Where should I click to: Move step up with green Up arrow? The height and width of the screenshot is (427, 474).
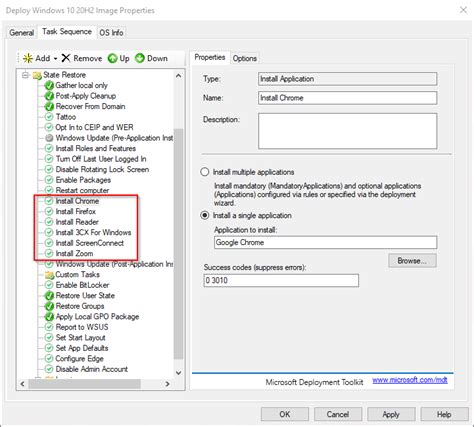pyautogui.click(x=113, y=58)
